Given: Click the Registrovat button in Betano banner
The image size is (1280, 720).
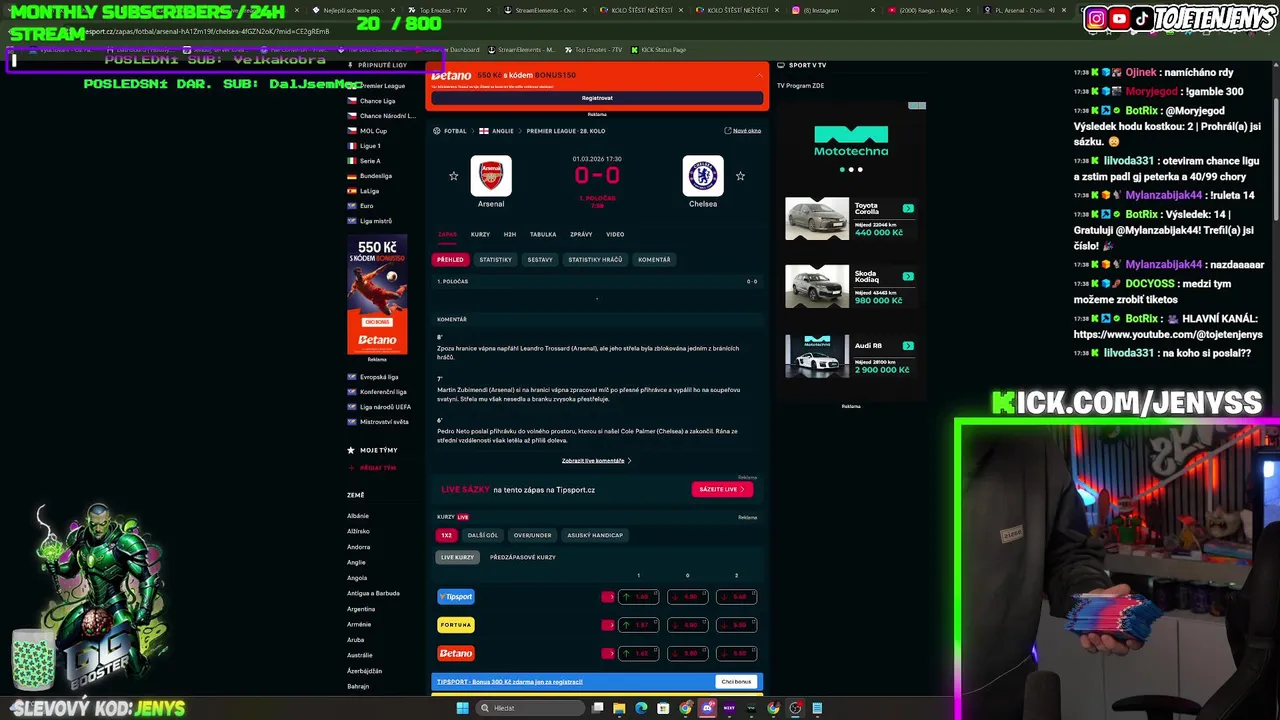Looking at the screenshot, I should [x=597, y=98].
